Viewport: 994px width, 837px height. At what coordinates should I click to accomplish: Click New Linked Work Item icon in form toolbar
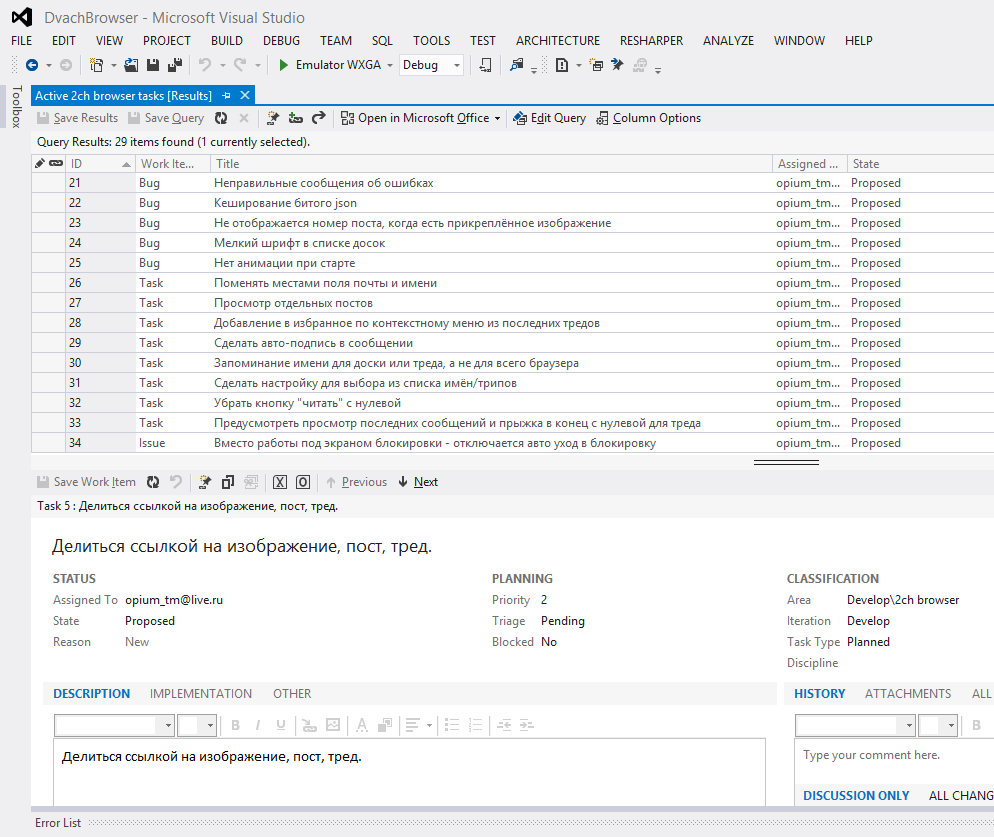[205, 482]
